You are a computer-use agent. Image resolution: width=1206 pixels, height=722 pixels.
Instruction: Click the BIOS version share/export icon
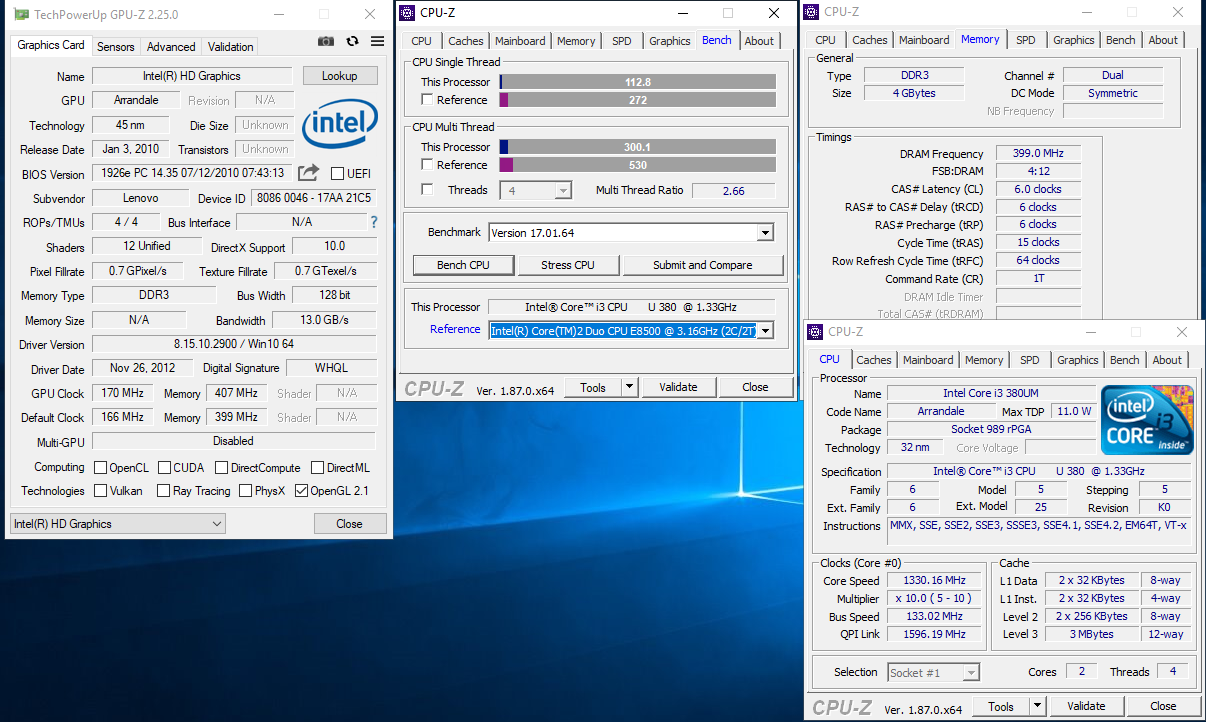(309, 172)
